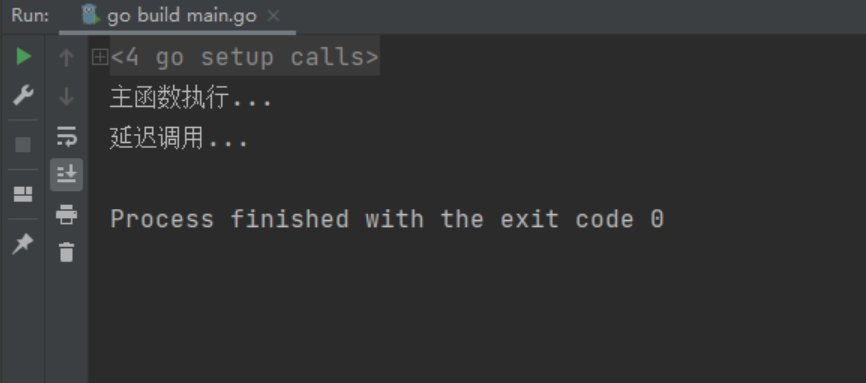866x383 pixels.
Task: Click the 'Run:' panel label
Action: [x=30, y=15]
